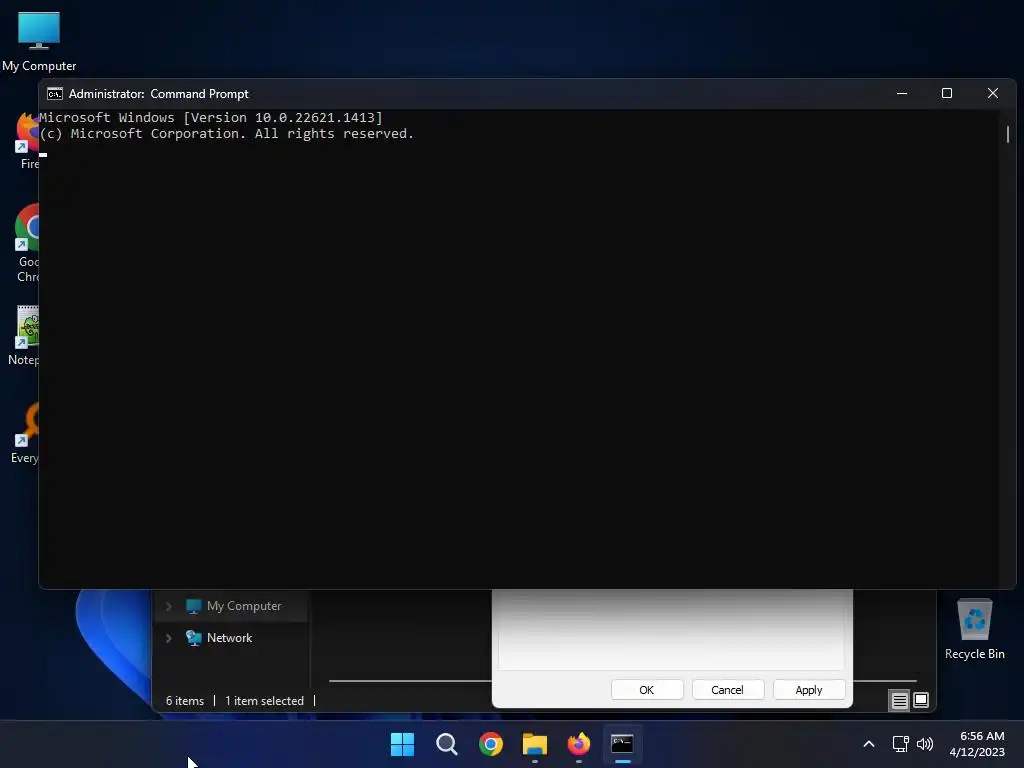This screenshot has height=768, width=1024.
Task: Switch Explorer to details view
Action: point(899,701)
